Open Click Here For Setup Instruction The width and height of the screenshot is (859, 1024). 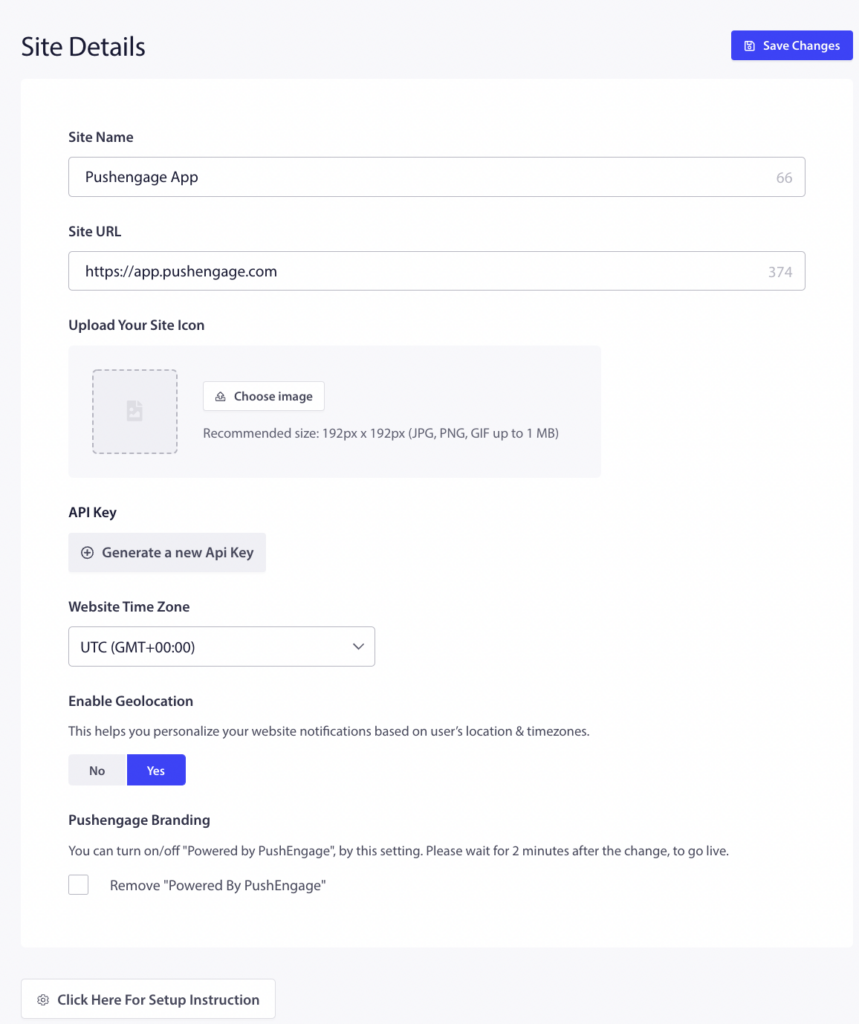pos(148,999)
